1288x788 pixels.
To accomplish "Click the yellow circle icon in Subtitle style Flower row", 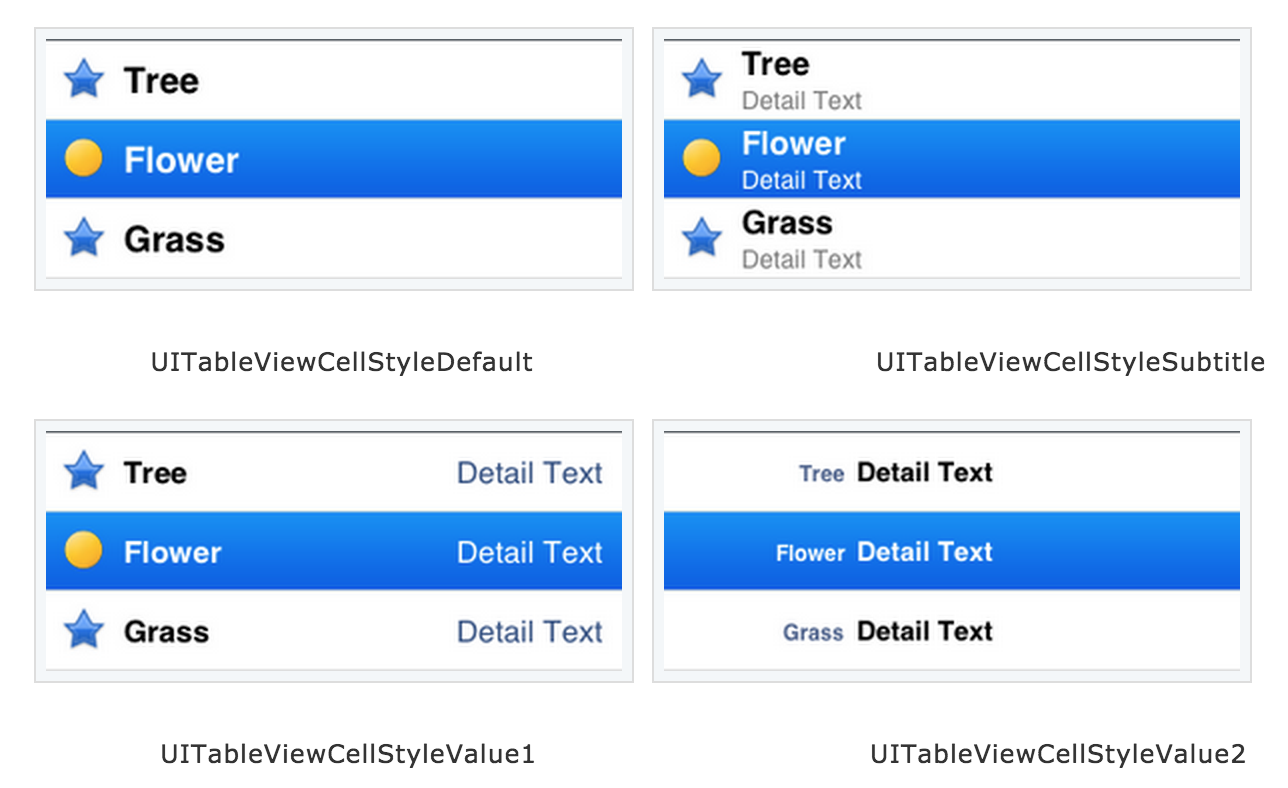I will click(x=702, y=158).
